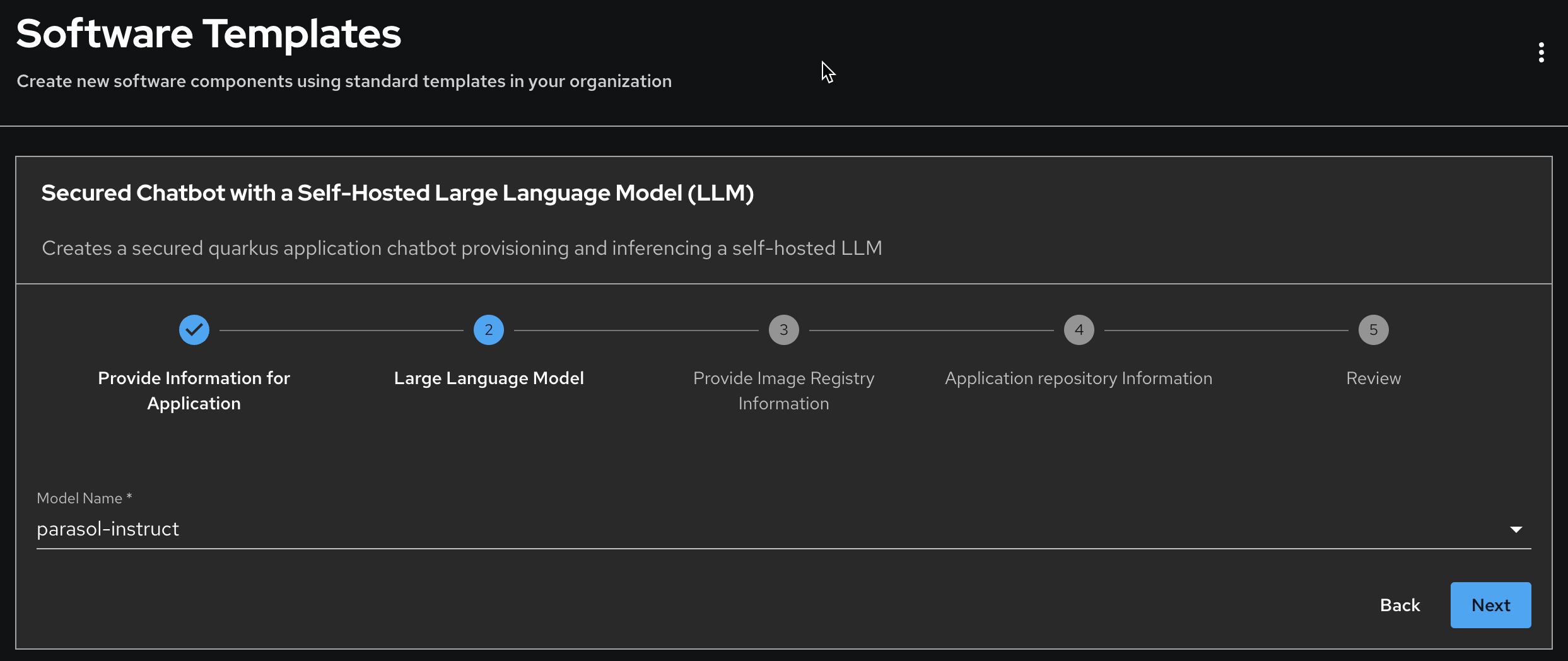Click the 'Review' step label
1568x661 pixels.
1373,378
